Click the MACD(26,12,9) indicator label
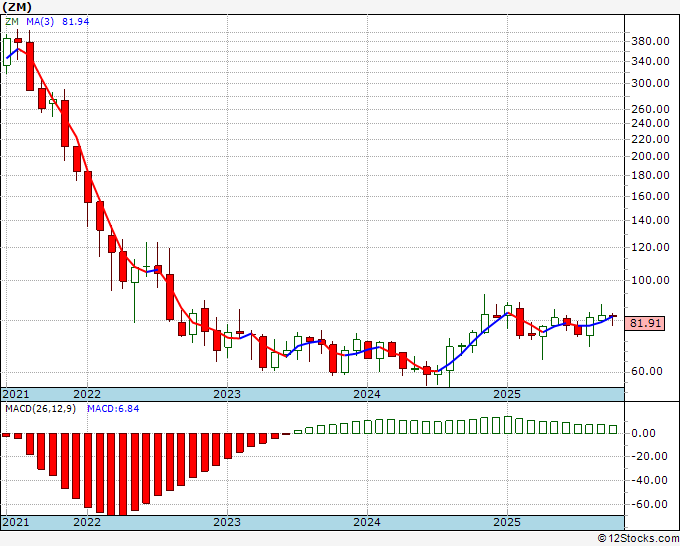Image resolution: width=680 pixels, height=546 pixels. coord(40,409)
